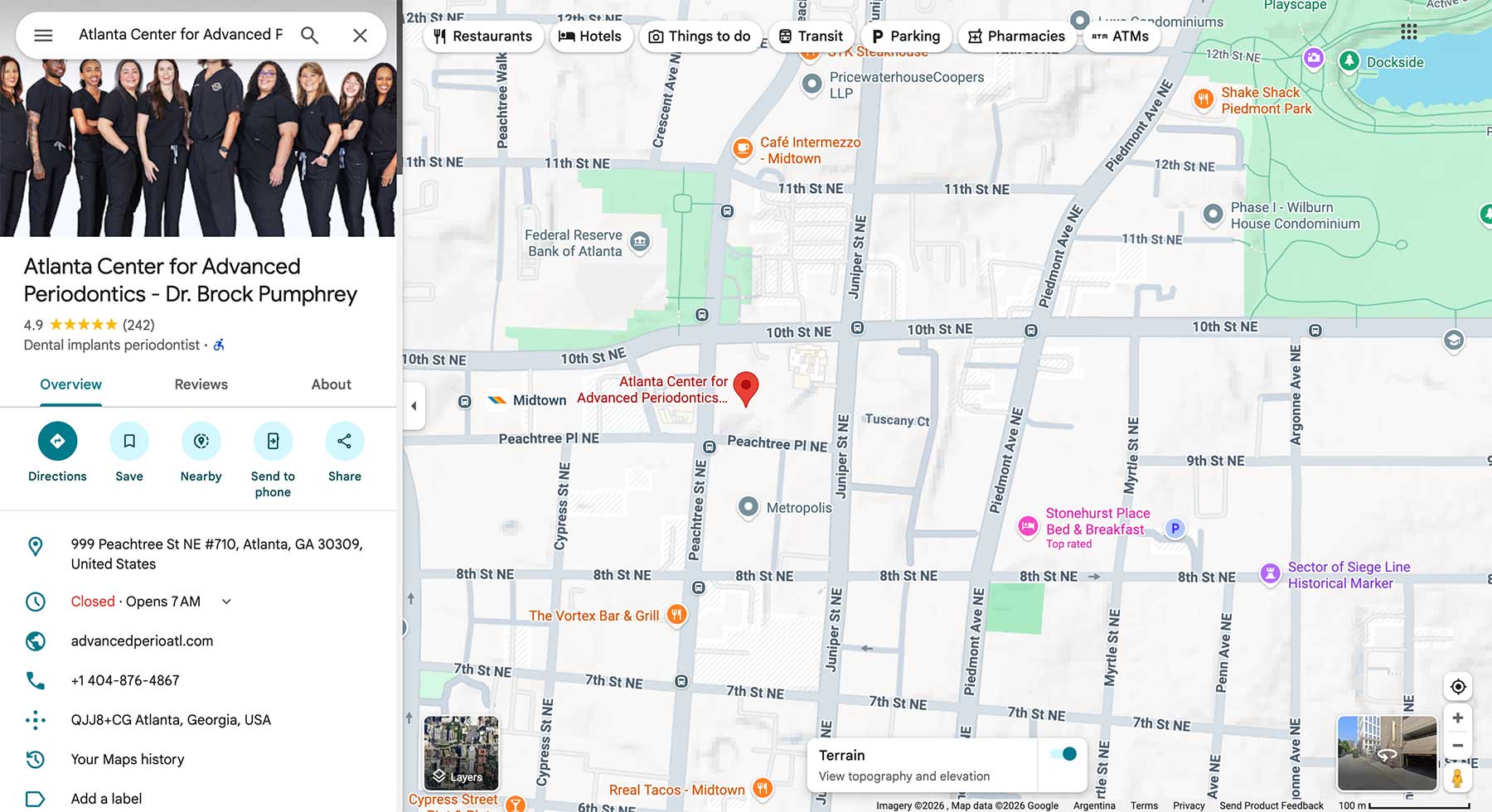This screenshot has height=812, width=1492.
Task: Collapse the side panel arrow
Action: [414, 406]
